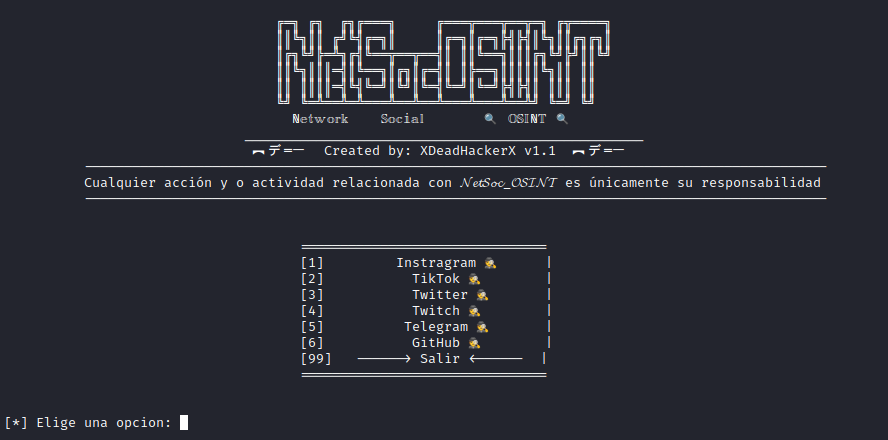Click the 'Social' subtitle word
888x440 pixels.
click(x=402, y=119)
